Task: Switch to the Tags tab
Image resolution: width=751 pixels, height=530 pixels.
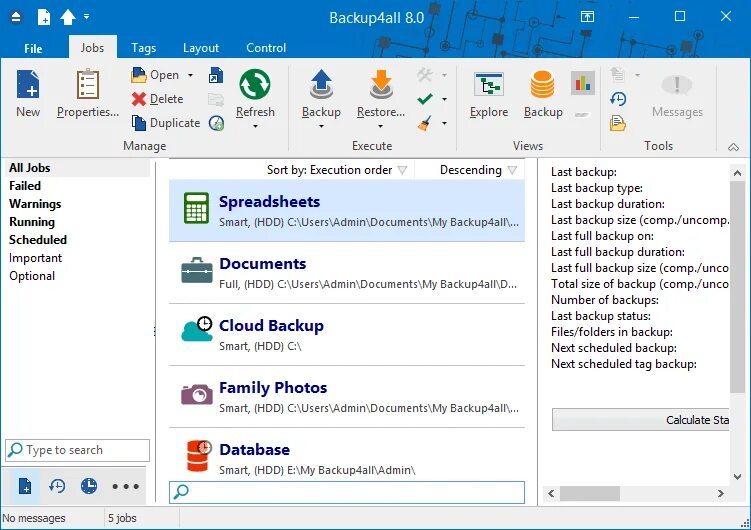Action: click(144, 48)
